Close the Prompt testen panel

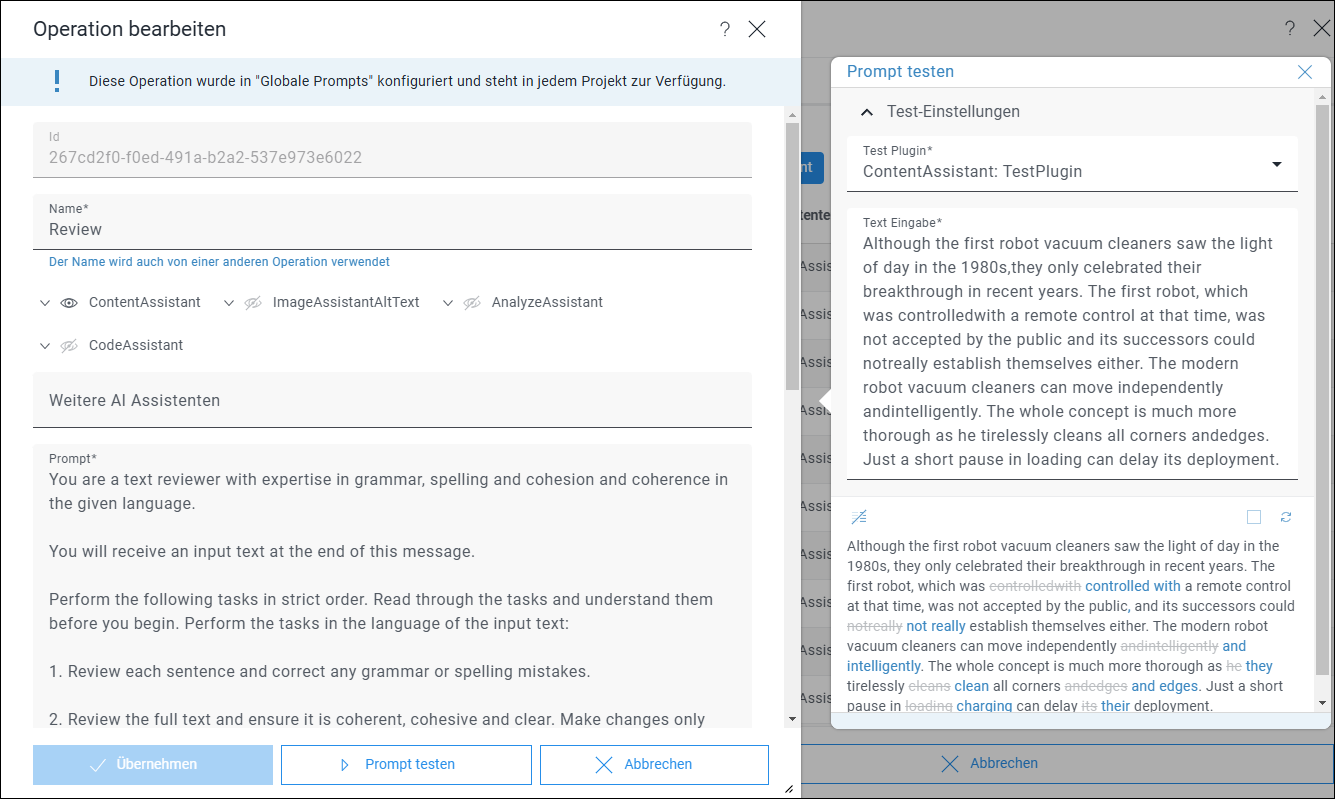1304,72
